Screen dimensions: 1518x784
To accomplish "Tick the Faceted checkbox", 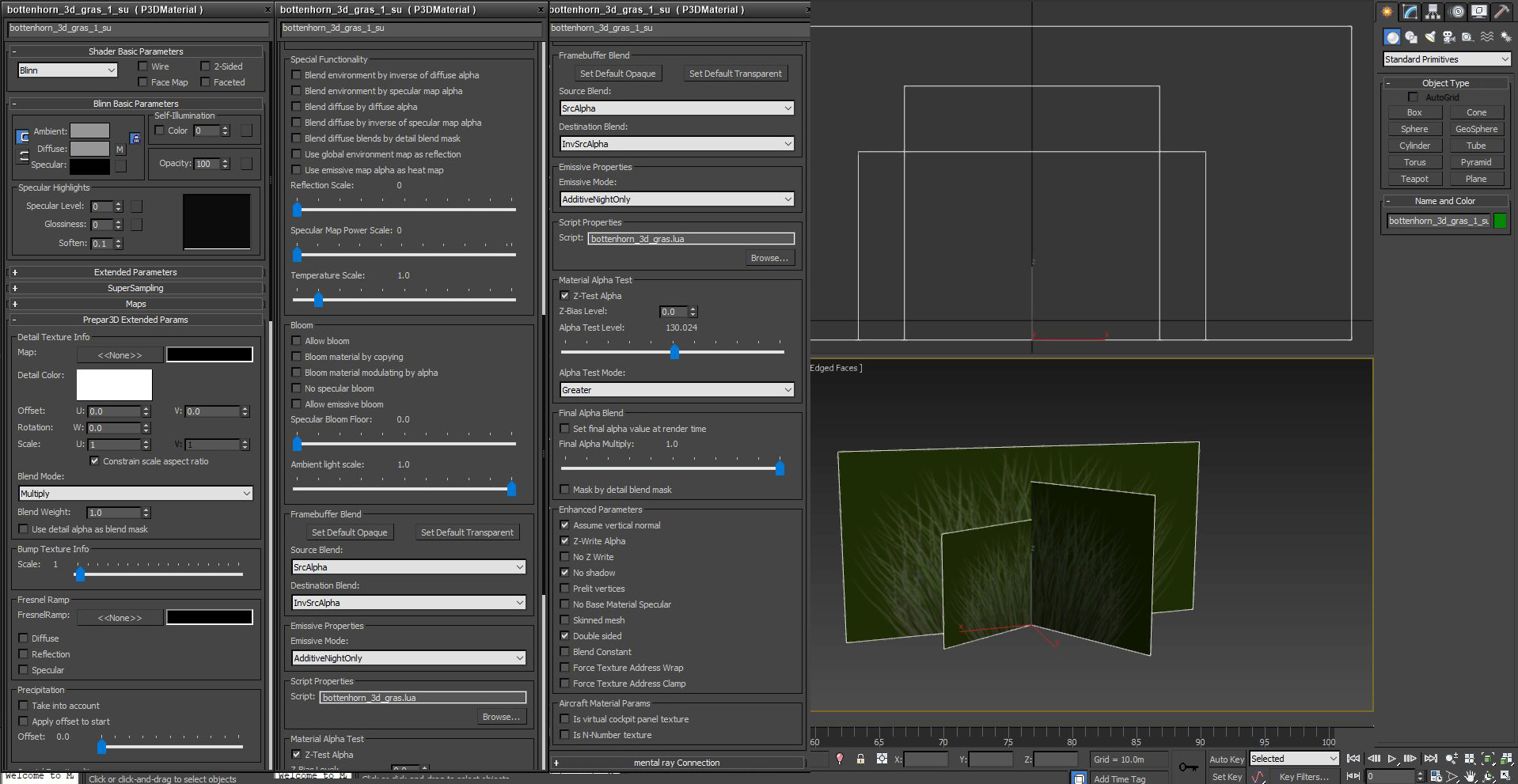I will (206, 82).
